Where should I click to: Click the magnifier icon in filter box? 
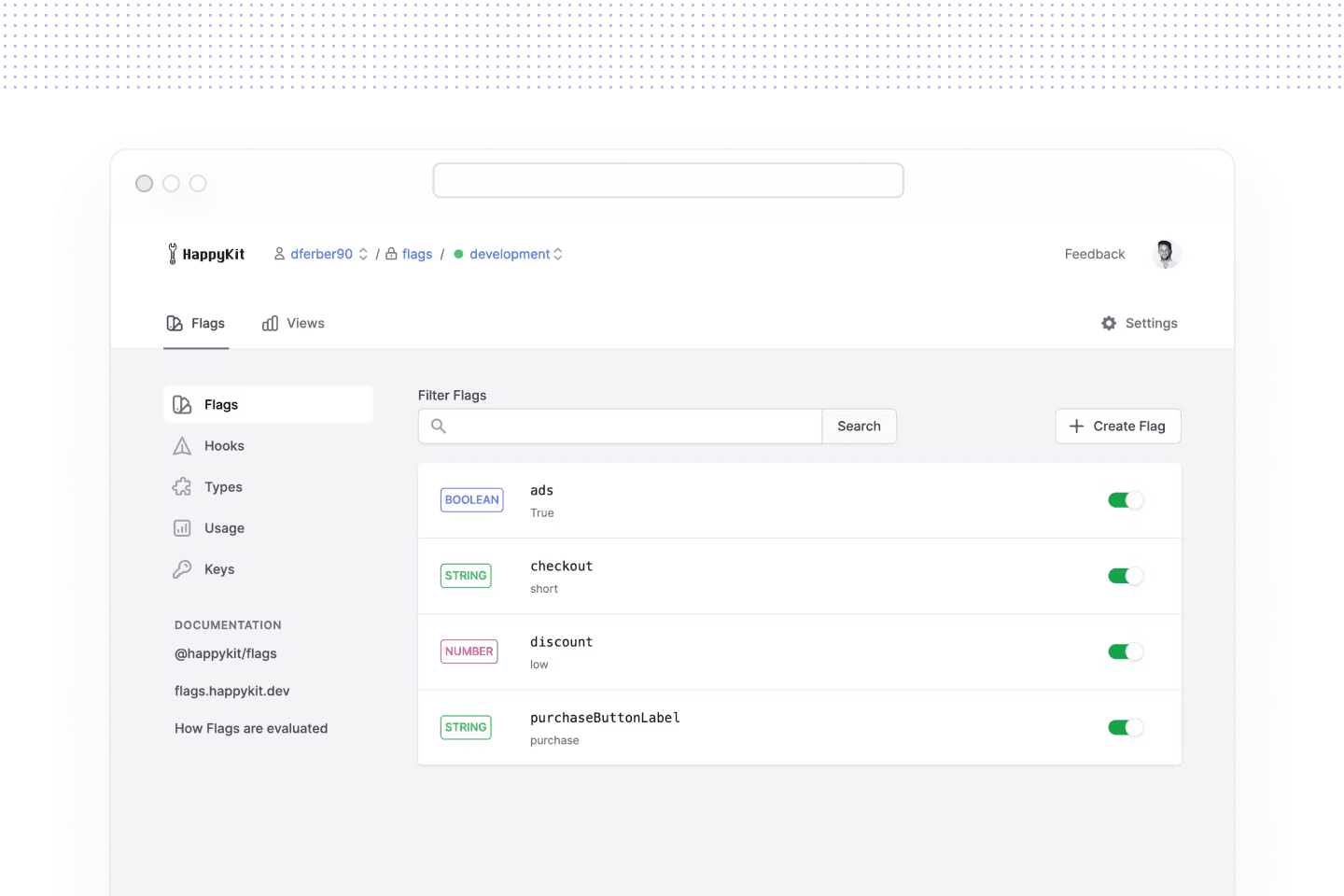click(439, 427)
